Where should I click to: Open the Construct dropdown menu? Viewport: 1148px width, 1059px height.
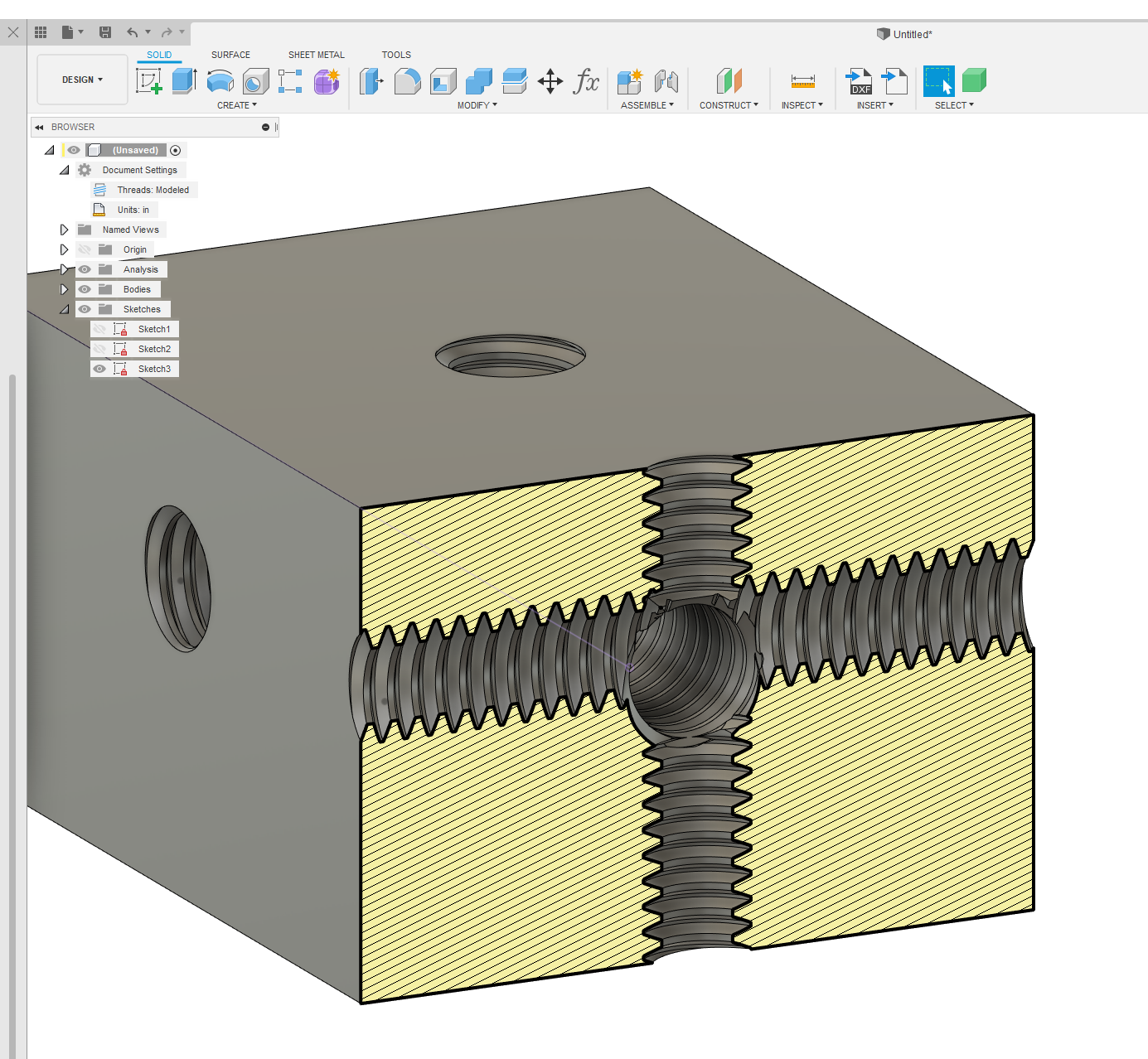pos(729,104)
